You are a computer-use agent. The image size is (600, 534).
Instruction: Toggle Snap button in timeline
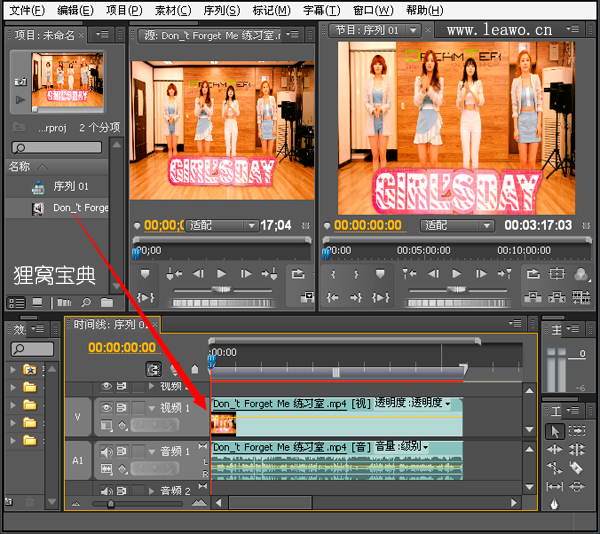[153, 369]
